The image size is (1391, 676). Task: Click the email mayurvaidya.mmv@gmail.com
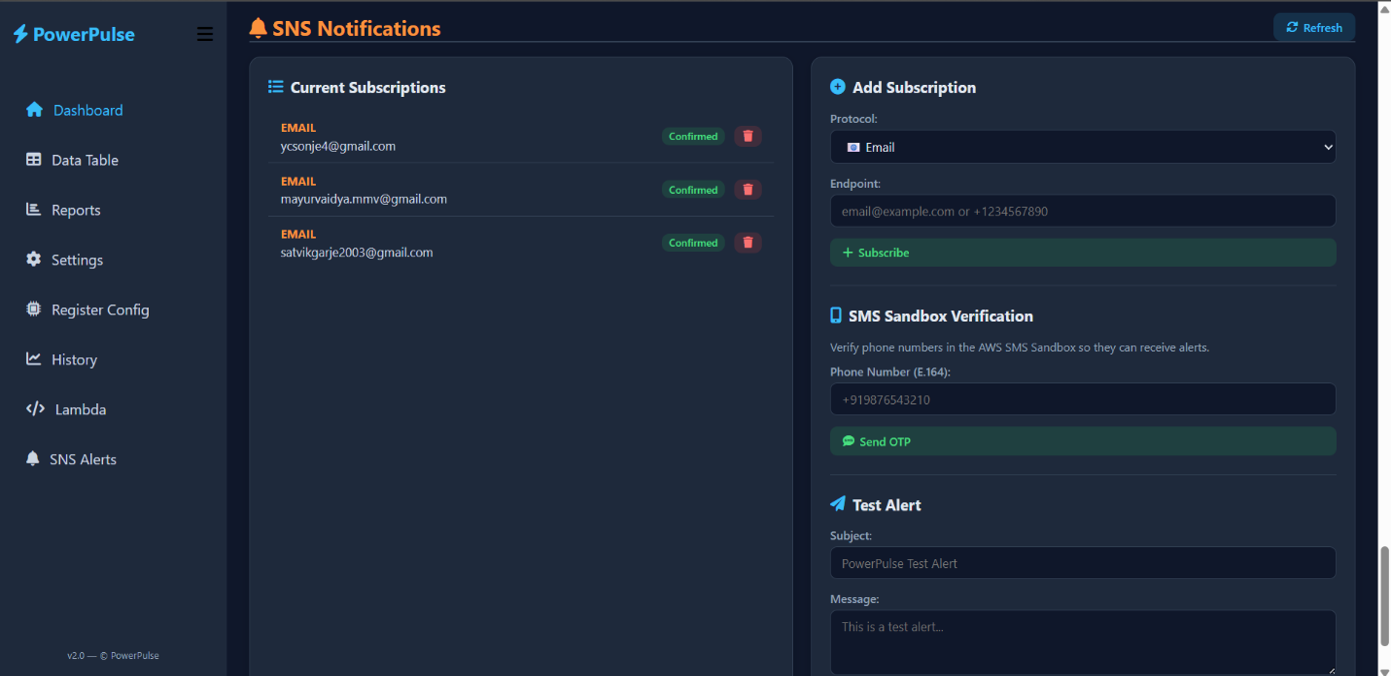click(x=364, y=199)
